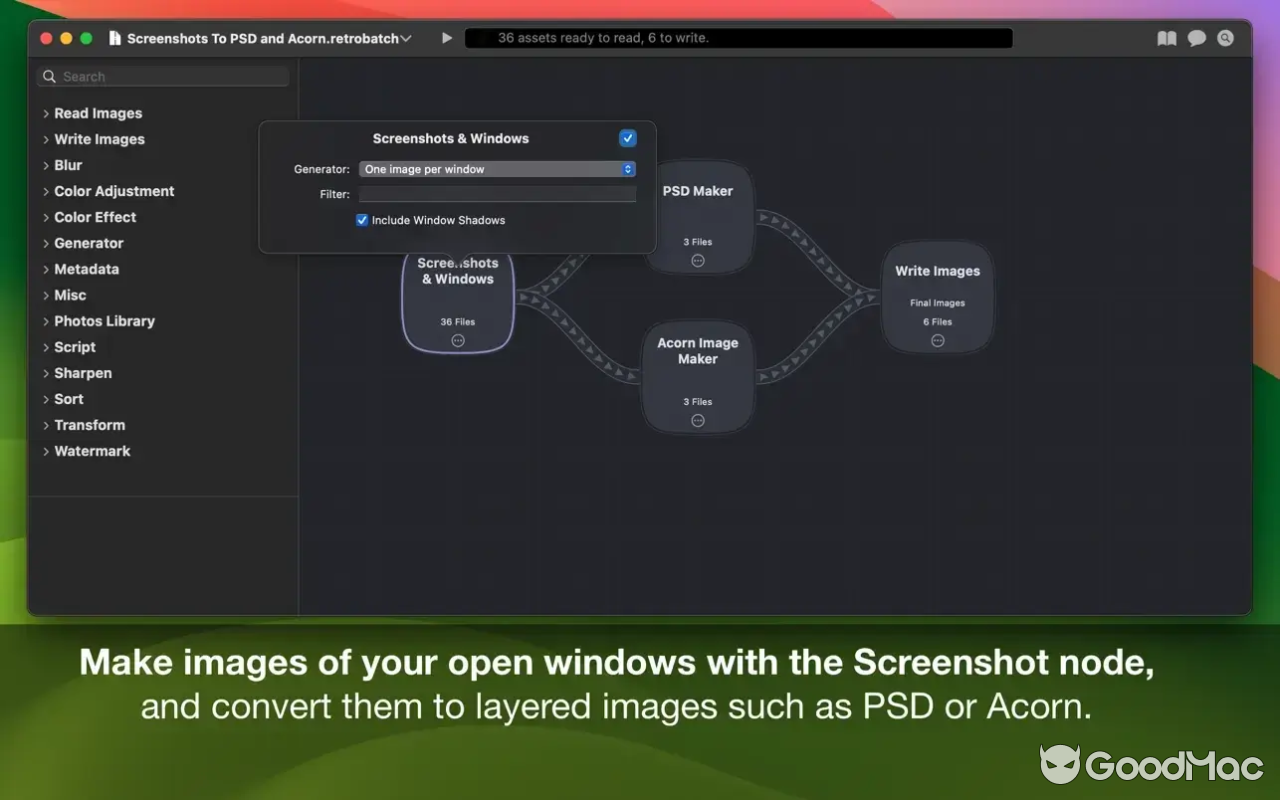
Task: Select Watermark in the sidebar
Action: pyautogui.click(x=92, y=451)
